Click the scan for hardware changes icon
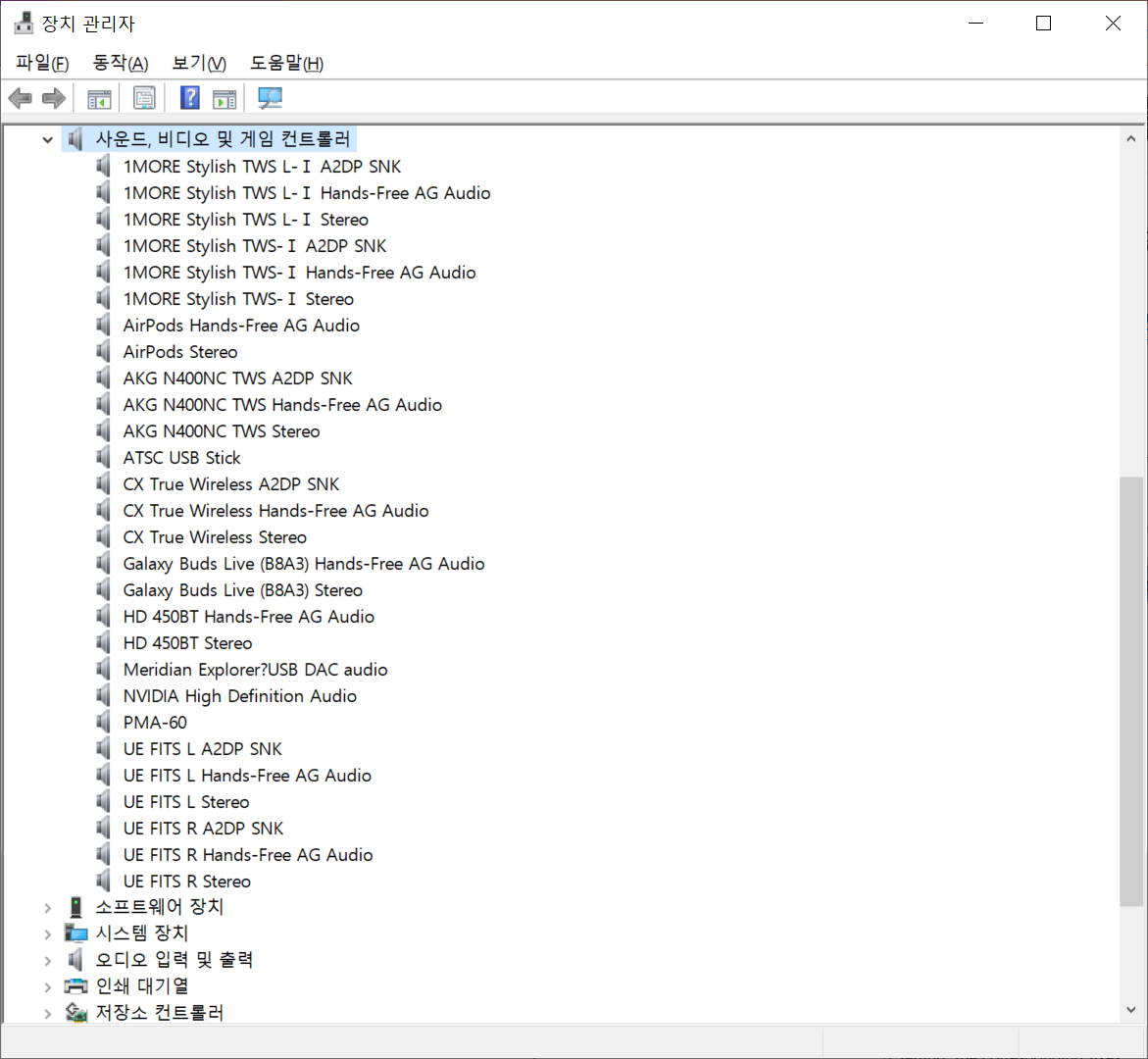The height and width of the screenshot is (1059, 1148). [271, 97]
